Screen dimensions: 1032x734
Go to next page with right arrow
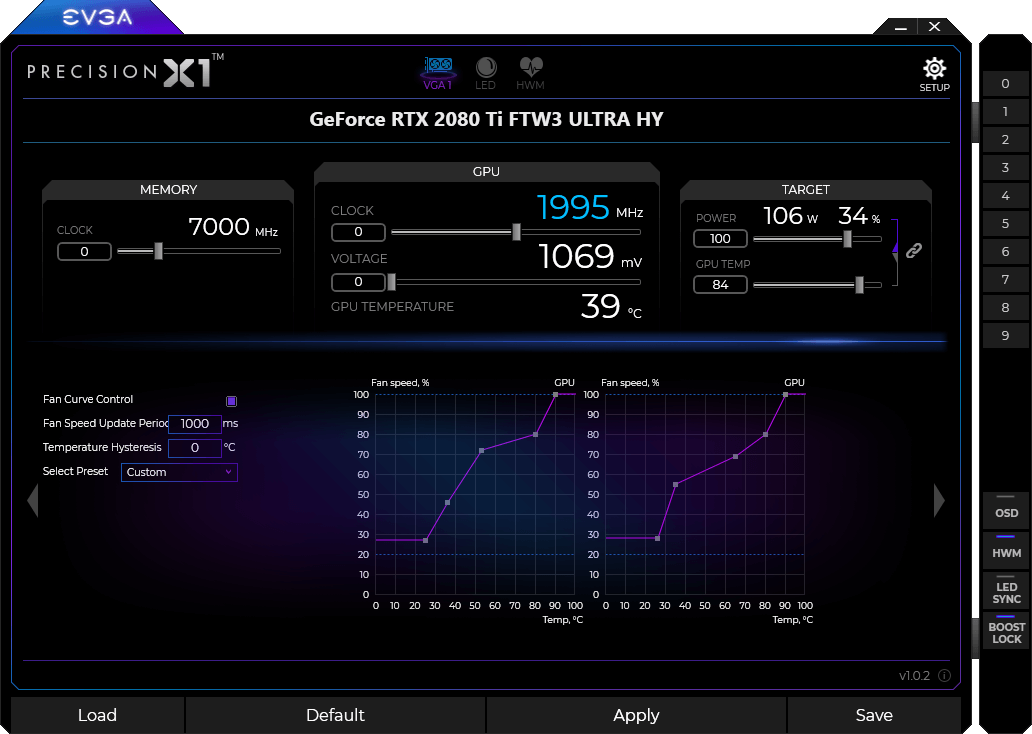tap(939, 501)
